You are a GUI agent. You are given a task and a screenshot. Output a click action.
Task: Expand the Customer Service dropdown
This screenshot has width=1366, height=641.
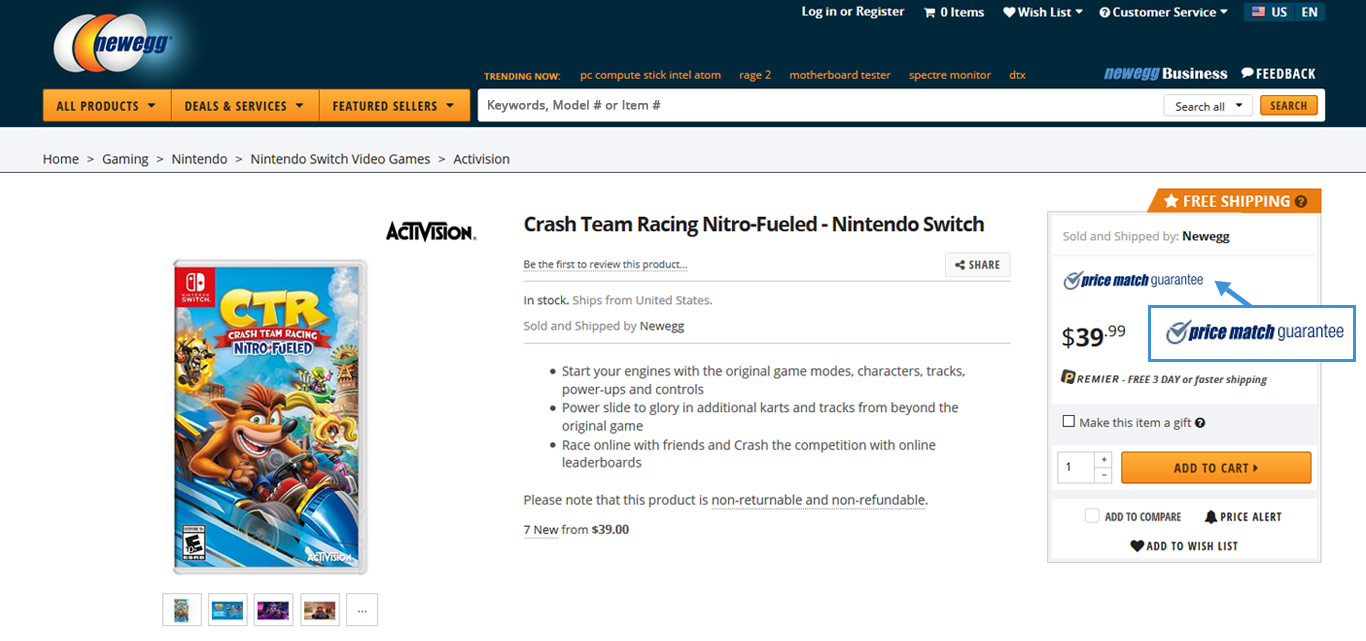point(1165,12)
